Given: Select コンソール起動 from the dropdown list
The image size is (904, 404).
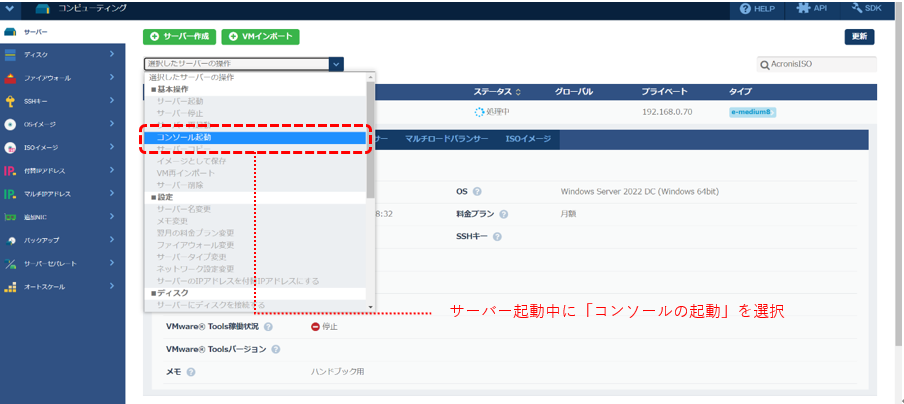Looking at the screenshot, I should click(255, 137).
